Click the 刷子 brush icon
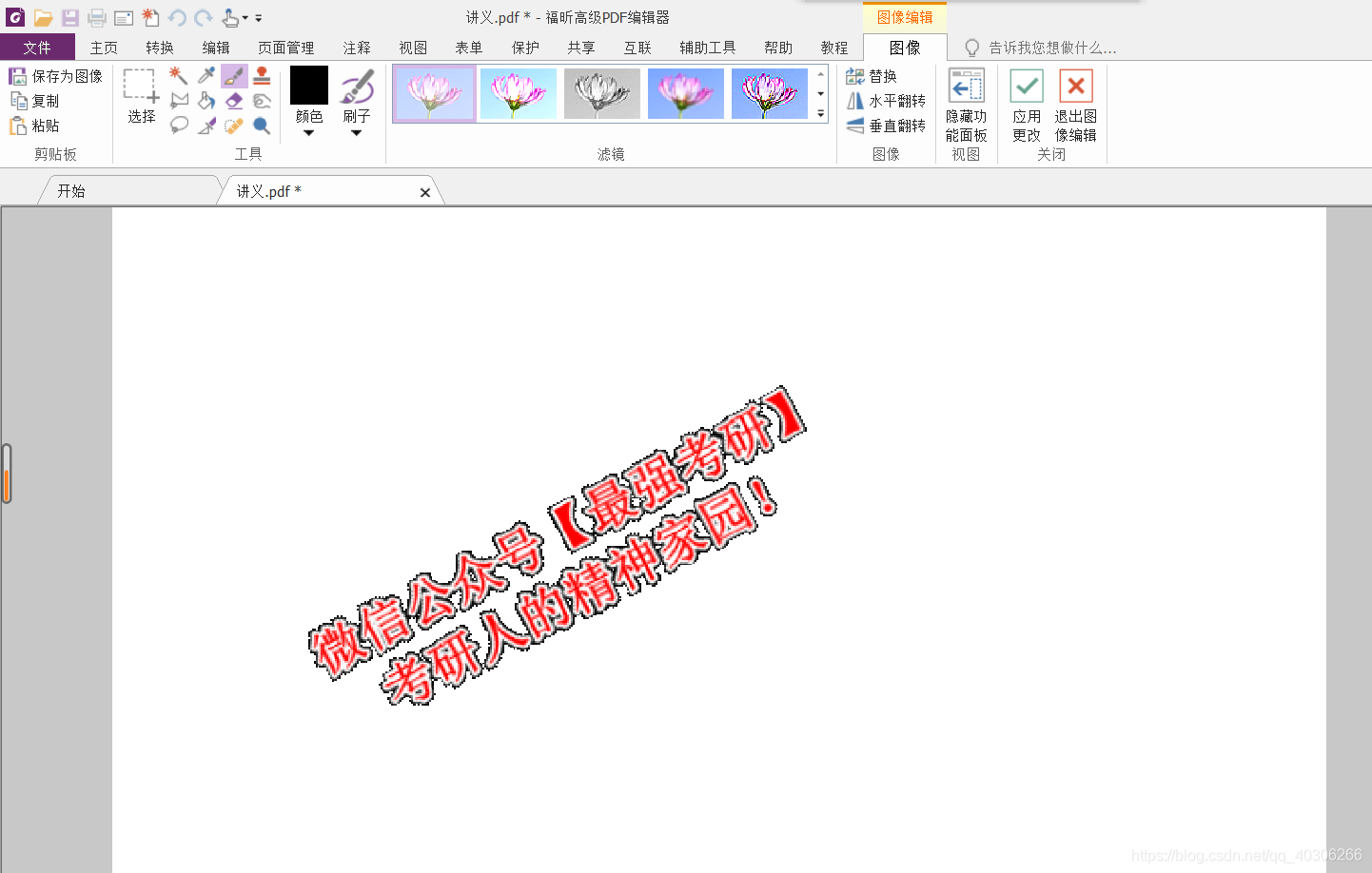 tap(357, 87)
